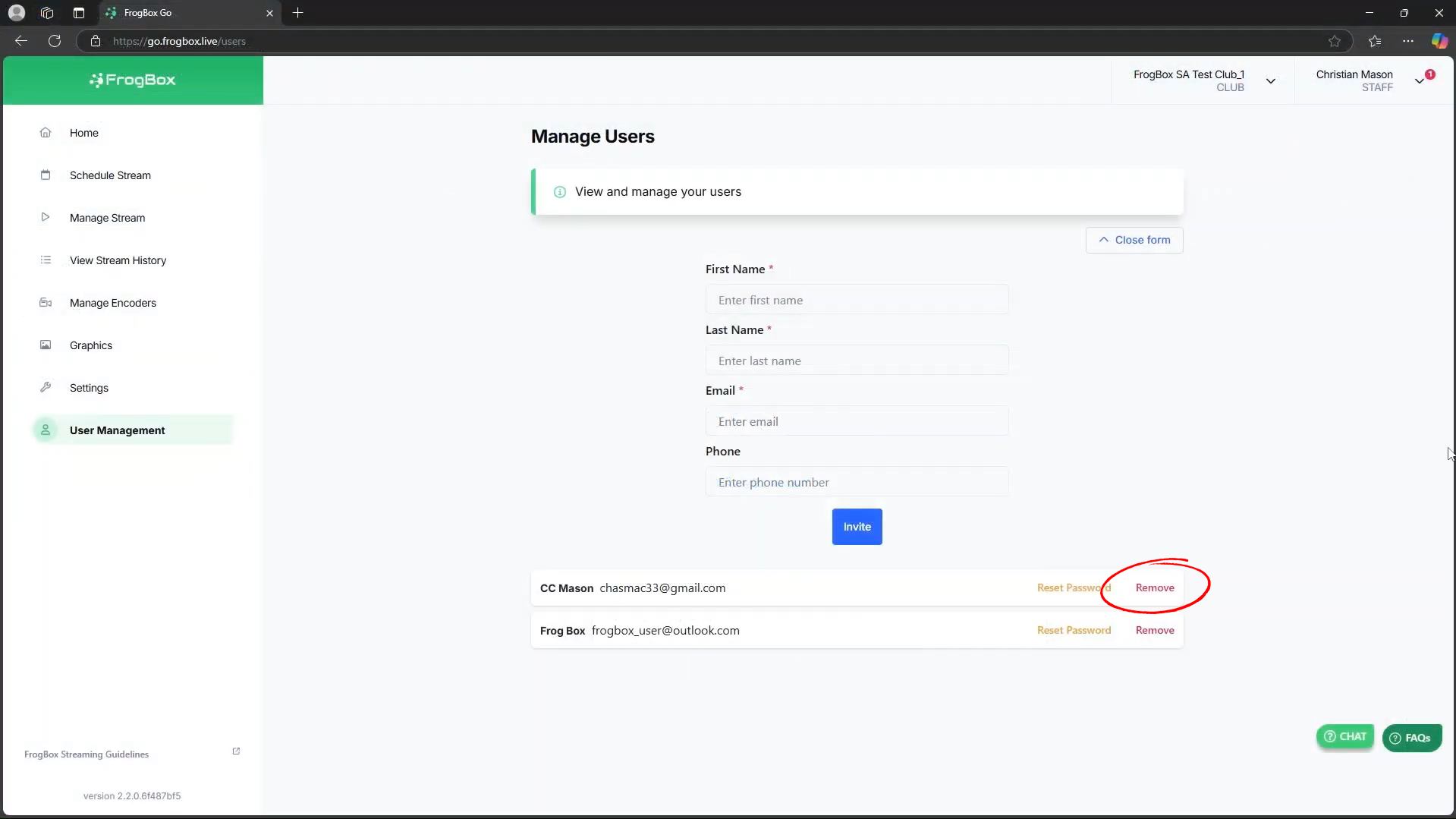Image resolution: width=1456 pixels, height=819 pixels.
Task: Favorite this page with the star icon
Action: (1335, 41)
